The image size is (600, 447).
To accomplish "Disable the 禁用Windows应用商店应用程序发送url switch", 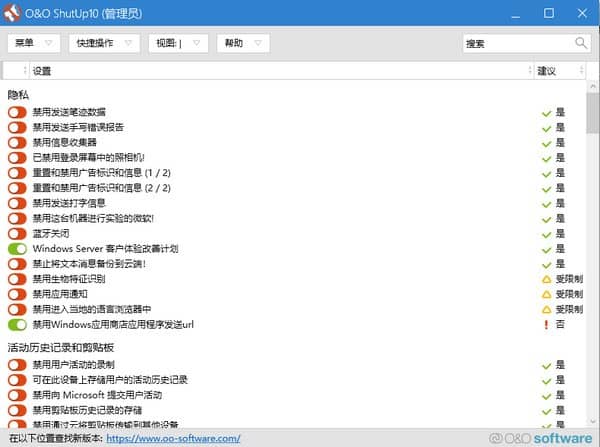I will pos(17,325).
